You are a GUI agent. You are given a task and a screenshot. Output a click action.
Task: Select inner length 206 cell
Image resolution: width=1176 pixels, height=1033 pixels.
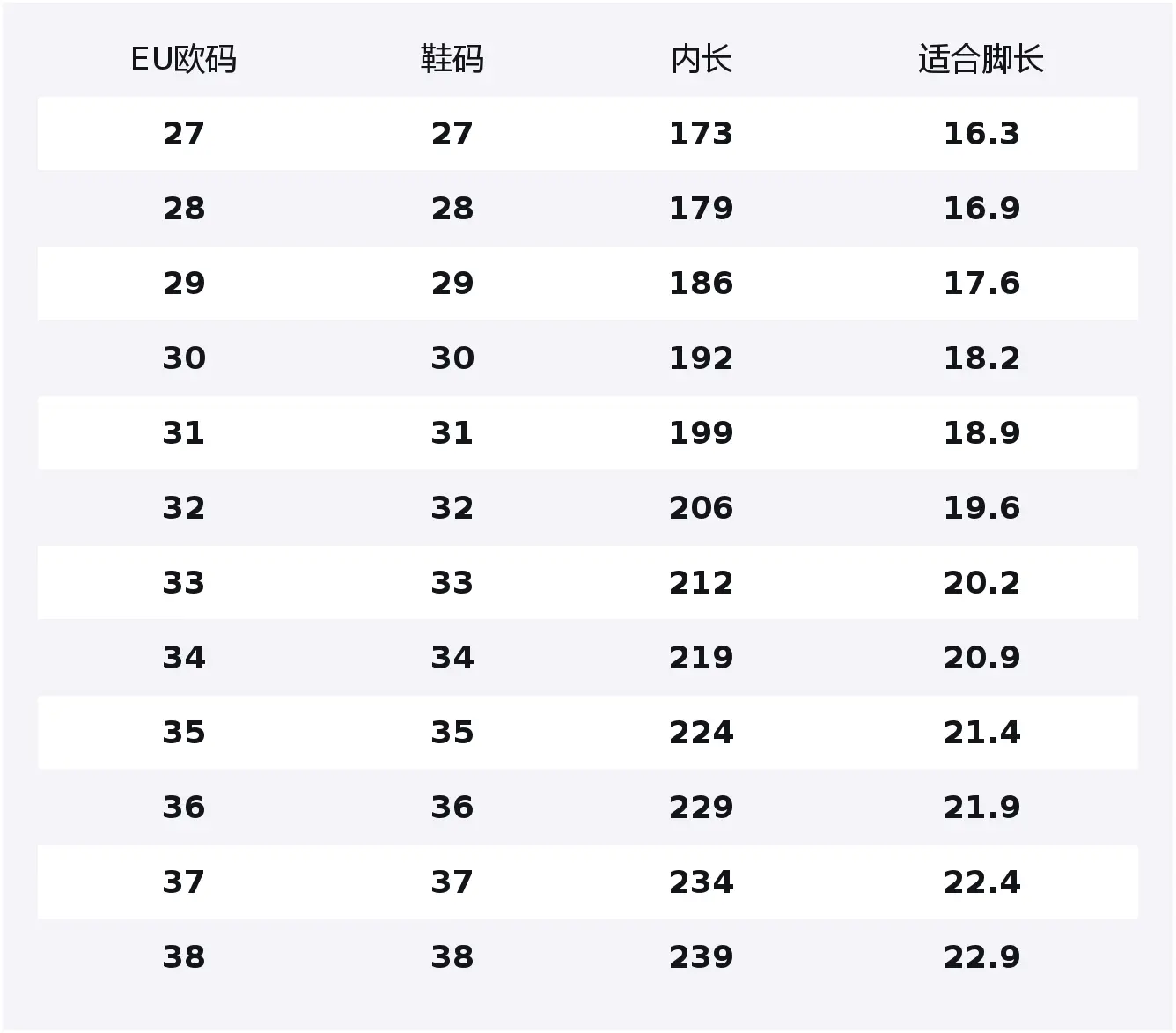[x=701, y=508]
